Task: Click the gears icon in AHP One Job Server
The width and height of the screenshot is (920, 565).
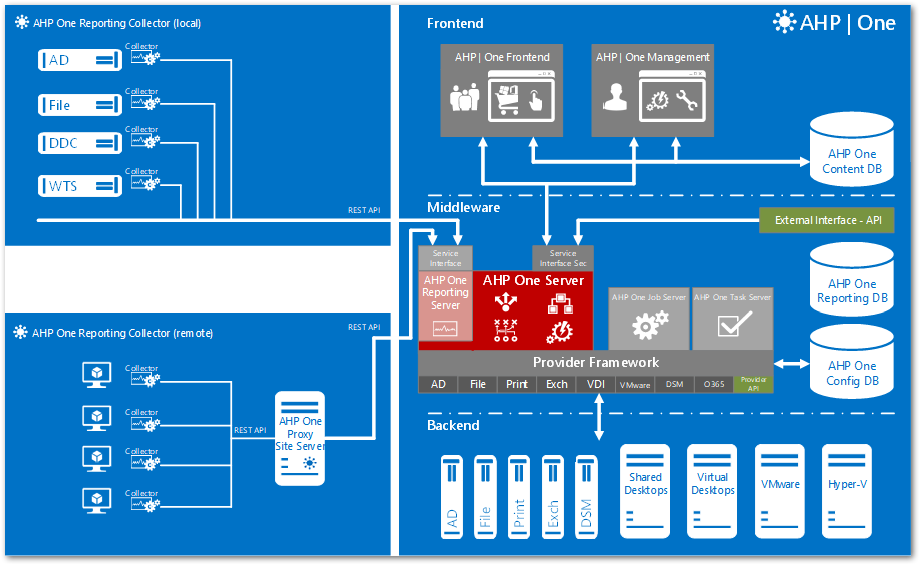Action: point(650,325)
